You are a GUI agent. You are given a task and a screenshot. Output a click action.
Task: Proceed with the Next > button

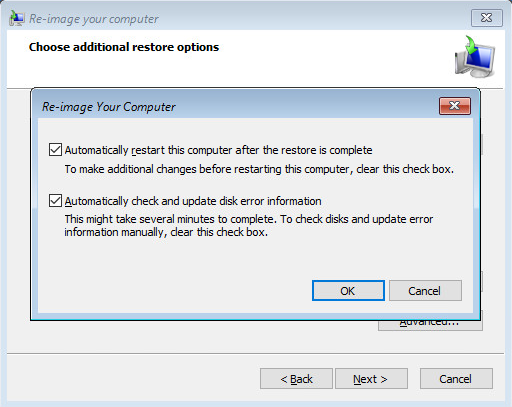point(371,379)
